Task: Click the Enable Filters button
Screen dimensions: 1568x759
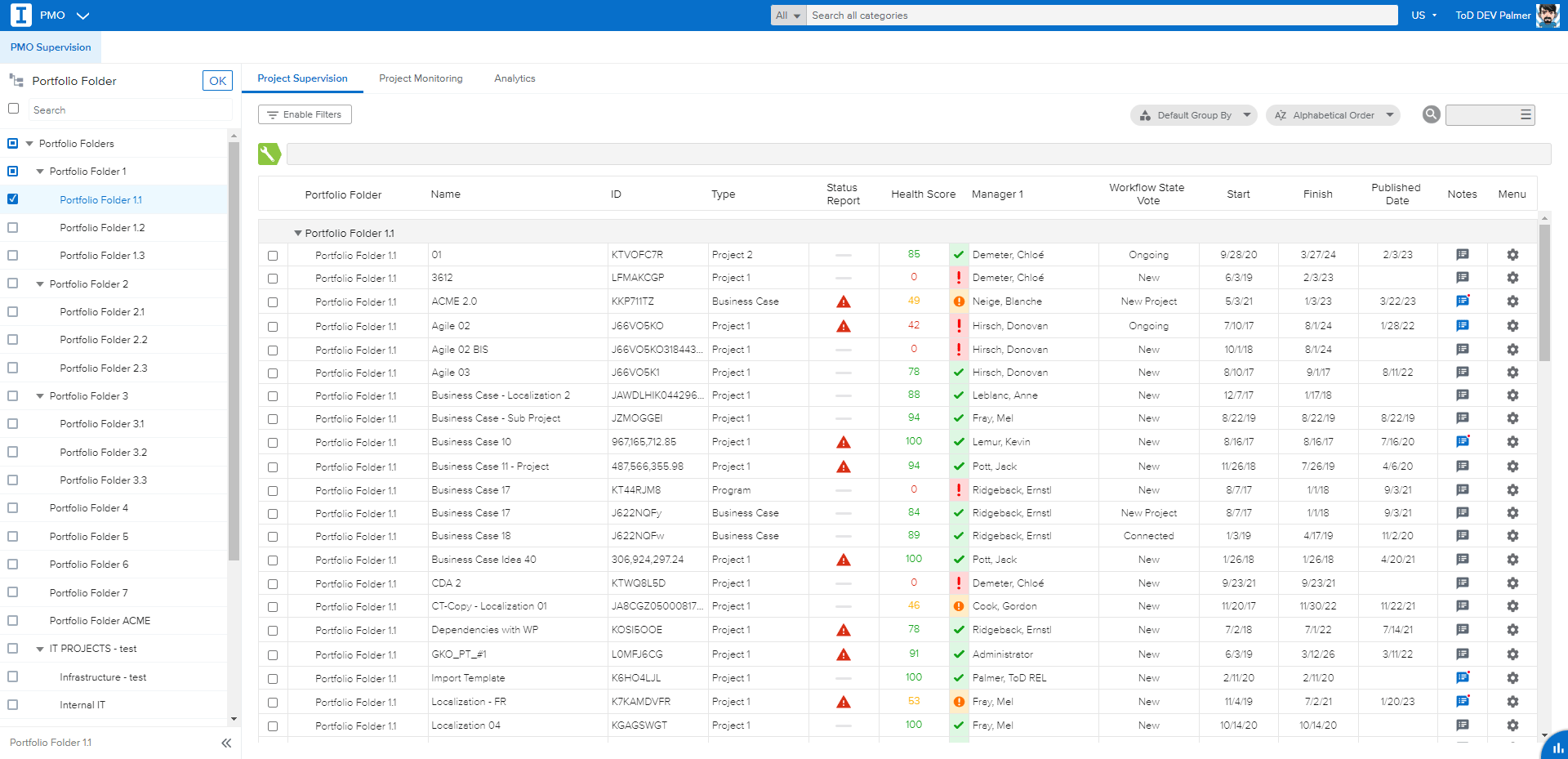Action: coord(305,114)
